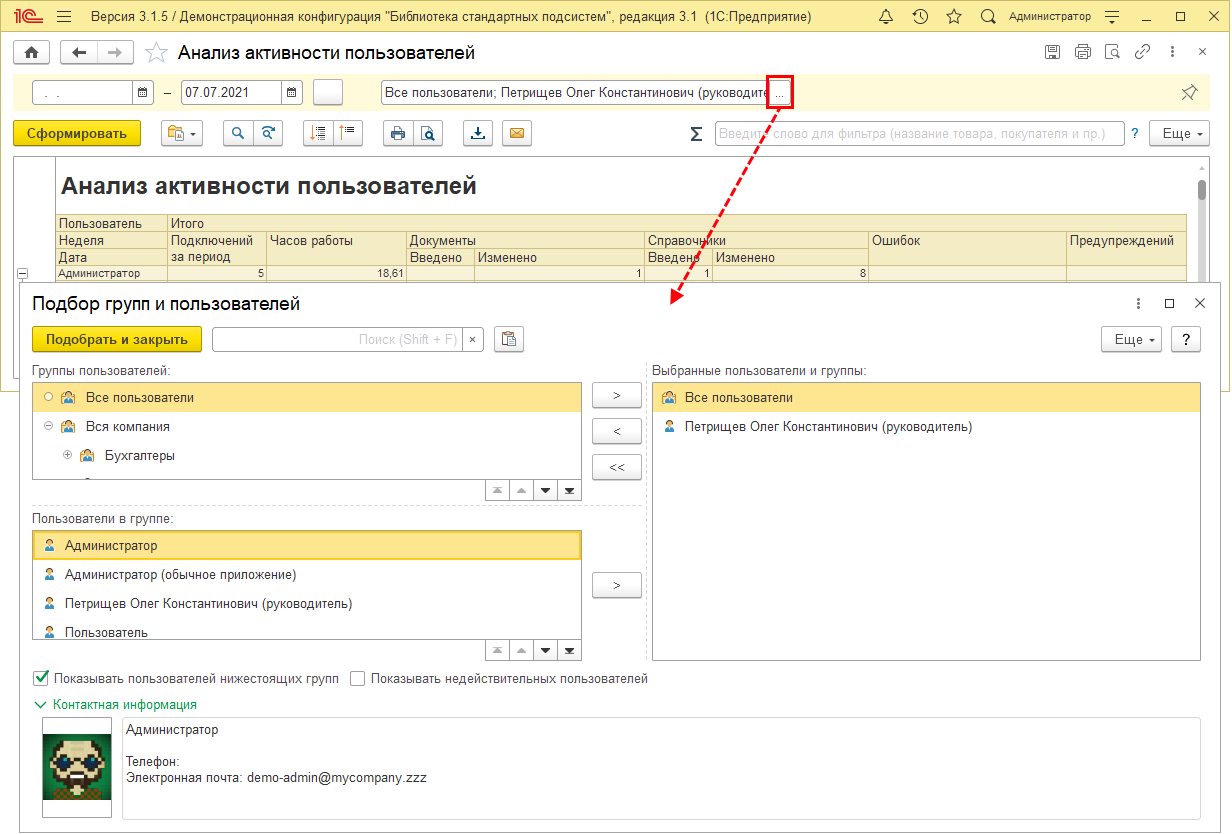1232x834 pixels.
Task: Generate the report with Сформировать
Action: (77, 133)
